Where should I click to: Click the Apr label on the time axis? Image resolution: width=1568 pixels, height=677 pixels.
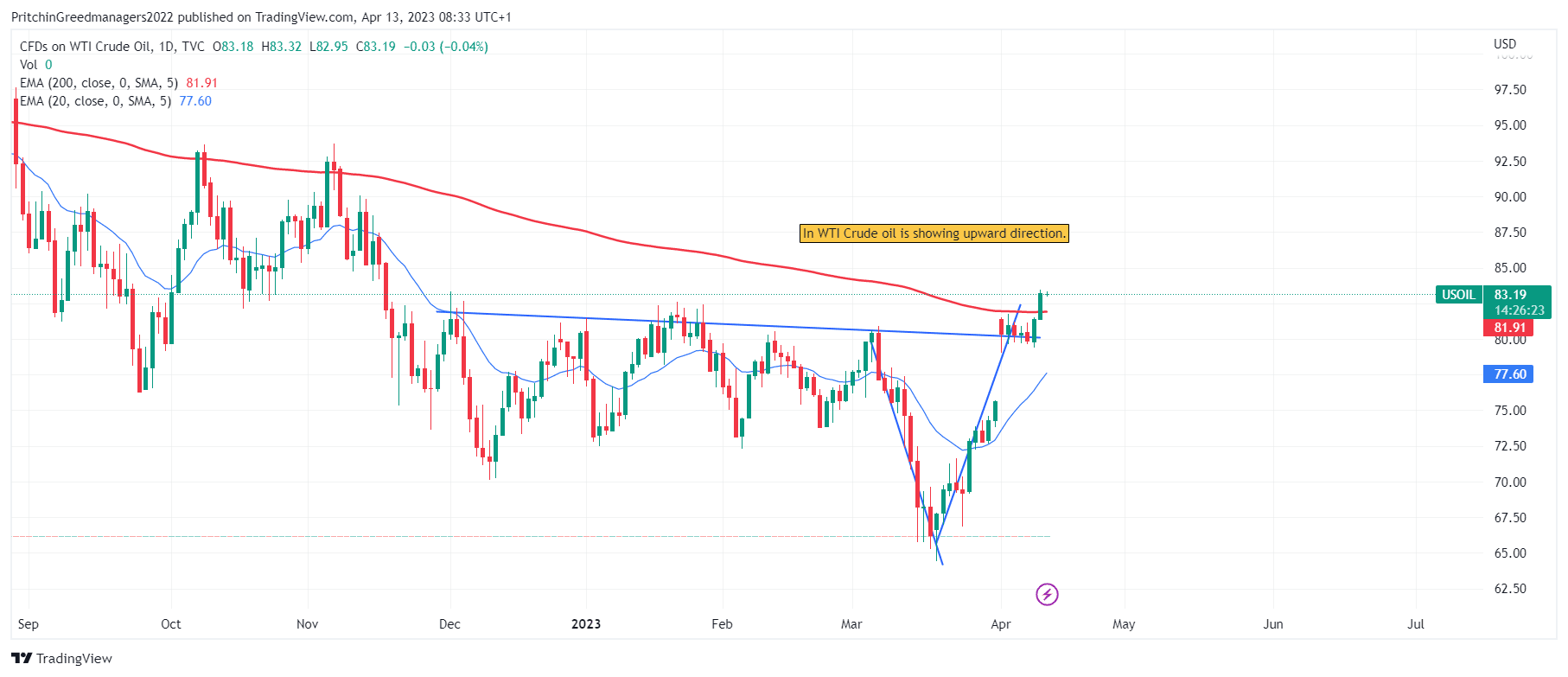[x=1001, y=624]
